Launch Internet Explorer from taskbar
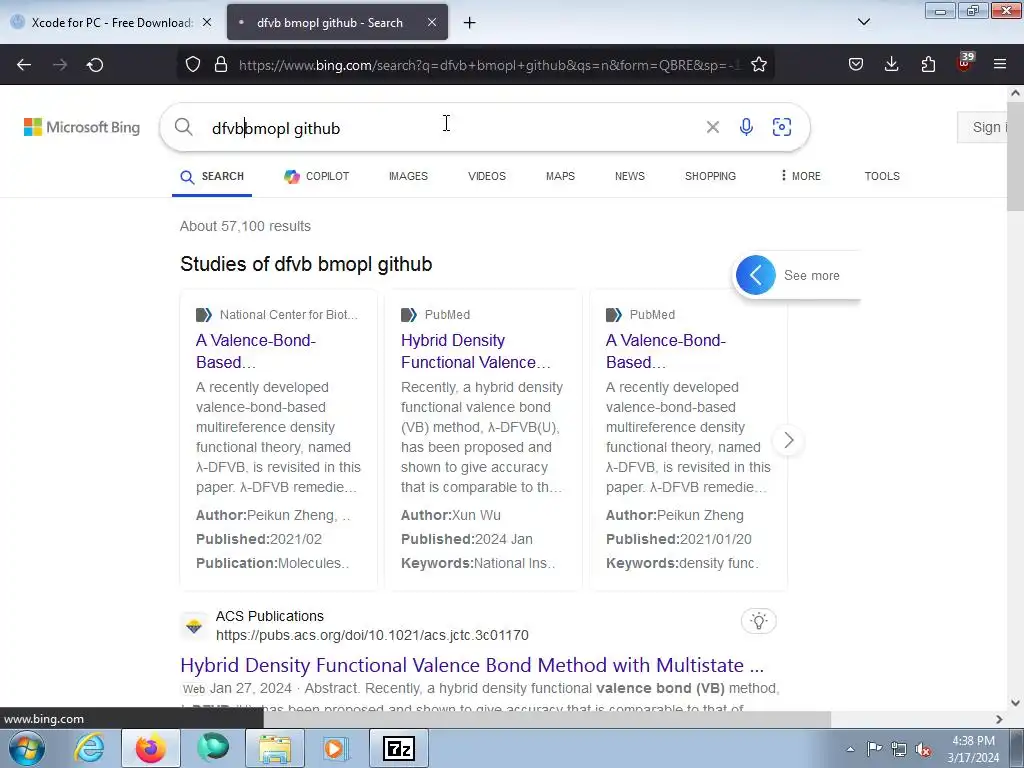 coord(89,748)
